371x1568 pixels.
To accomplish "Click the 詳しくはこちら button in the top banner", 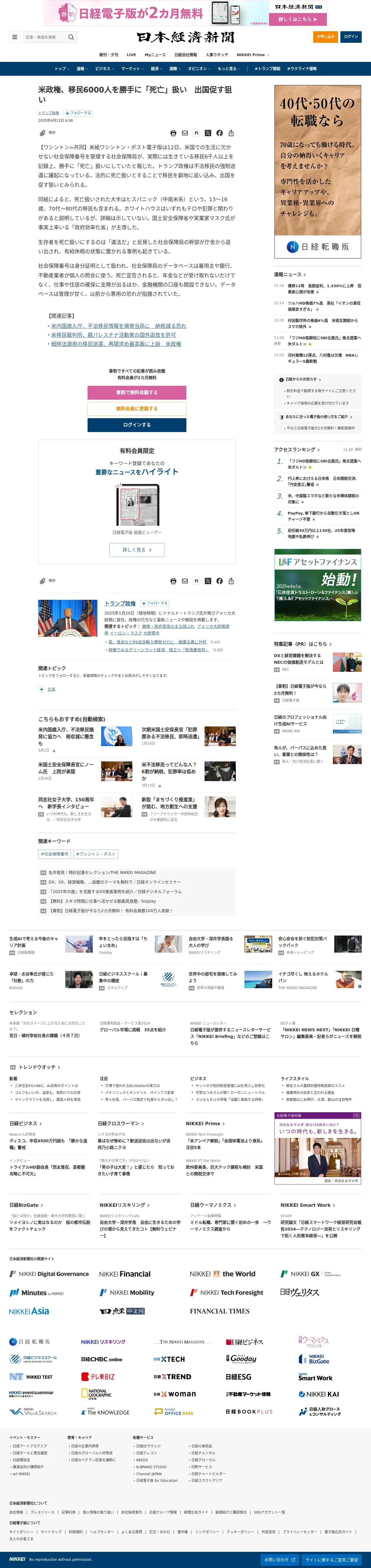I will pyautogui.click(x=298, y=19).
